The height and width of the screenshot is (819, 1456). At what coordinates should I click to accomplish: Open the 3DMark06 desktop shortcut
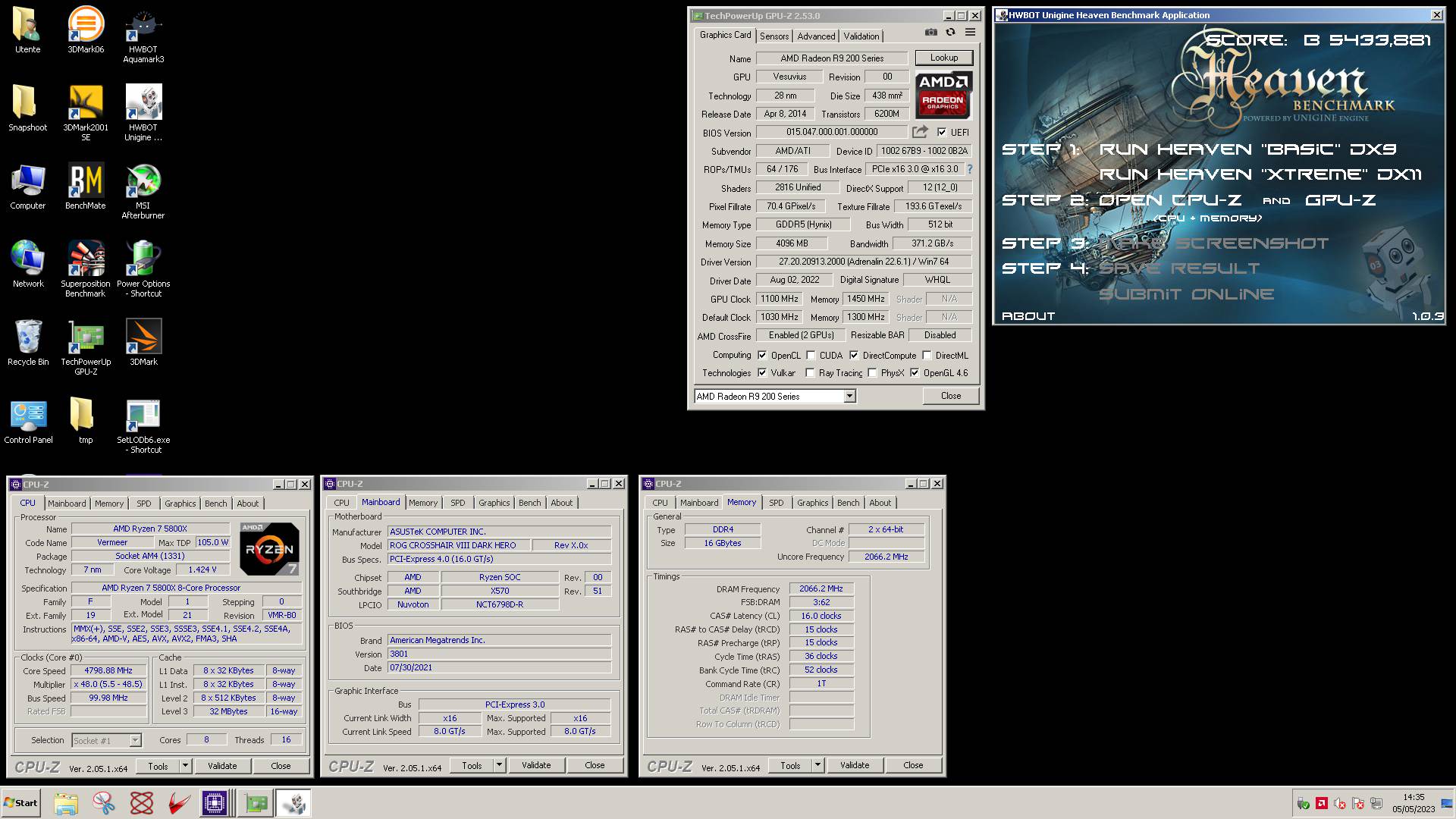pyautogui.click(x=86, y=30)
